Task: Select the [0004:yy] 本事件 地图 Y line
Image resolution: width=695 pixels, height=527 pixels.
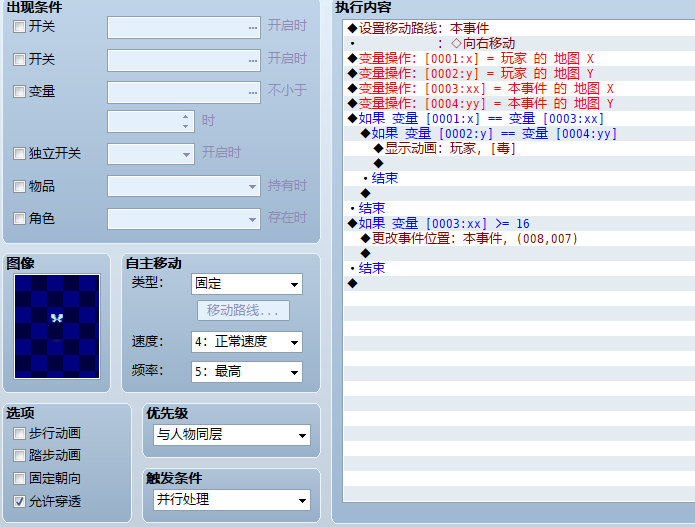Action: (x=519, y=104)
